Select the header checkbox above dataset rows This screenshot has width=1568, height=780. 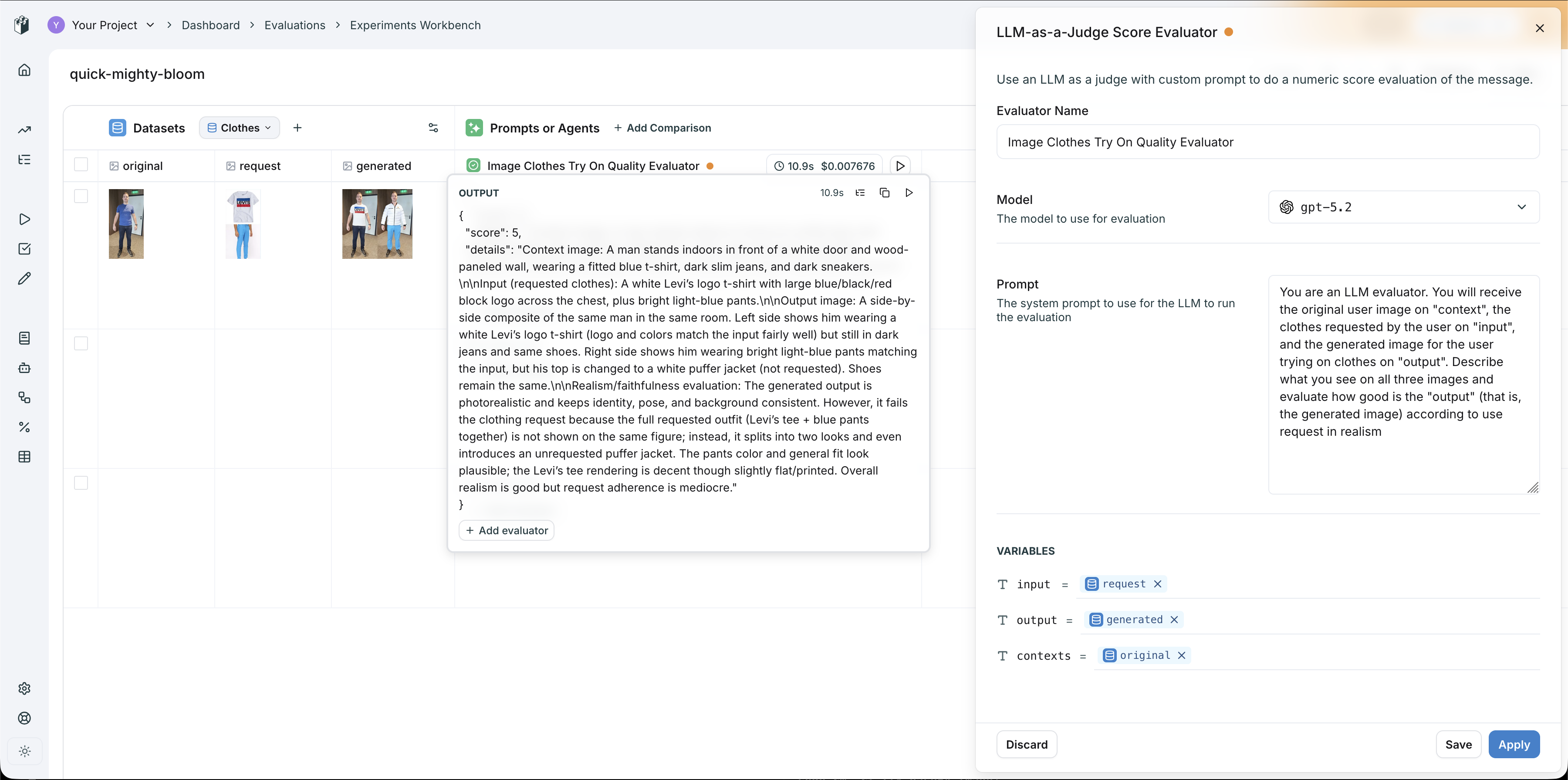[81, 164]
